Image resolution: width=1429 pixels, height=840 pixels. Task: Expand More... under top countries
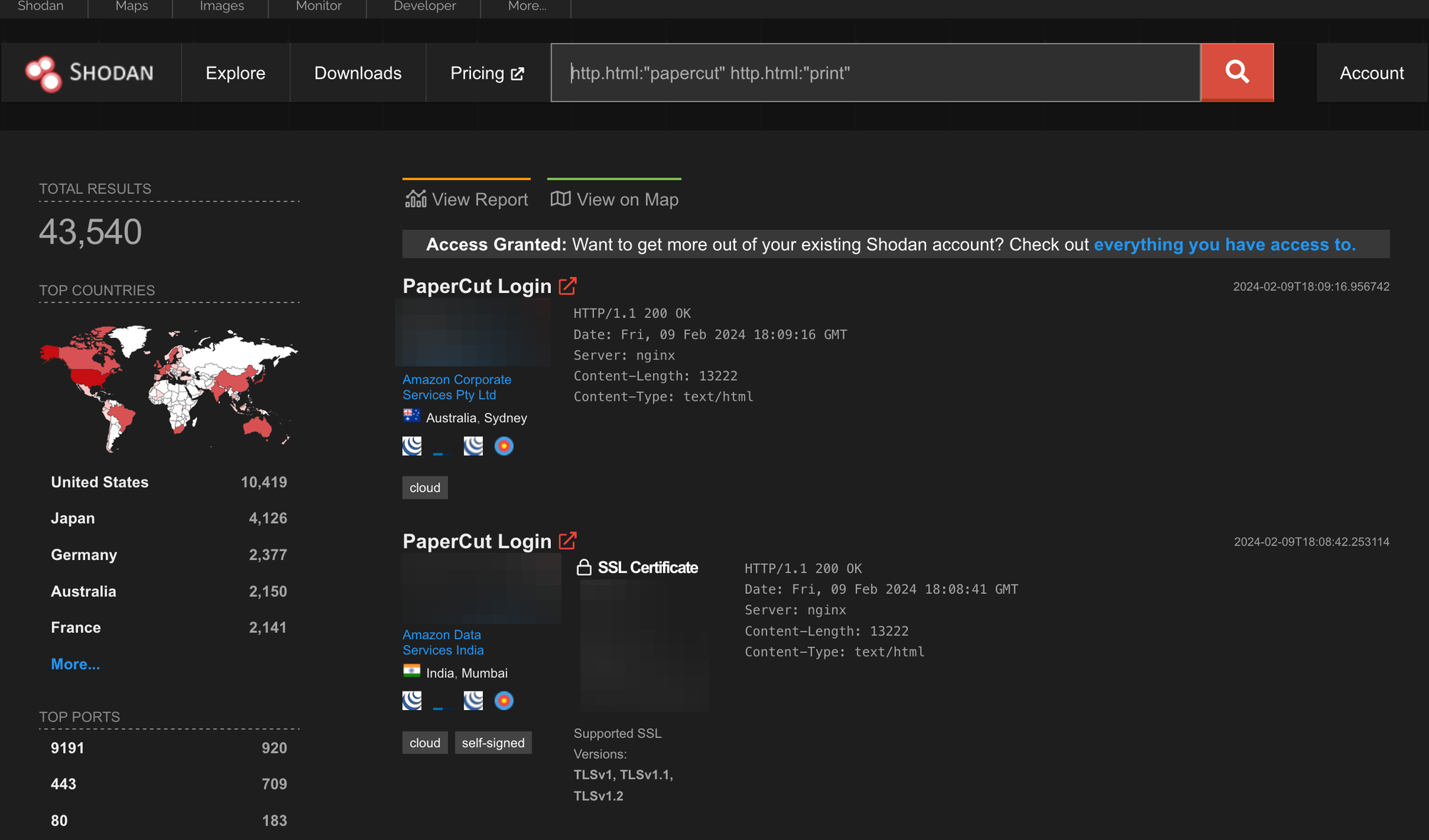click(x=75, y=664)
